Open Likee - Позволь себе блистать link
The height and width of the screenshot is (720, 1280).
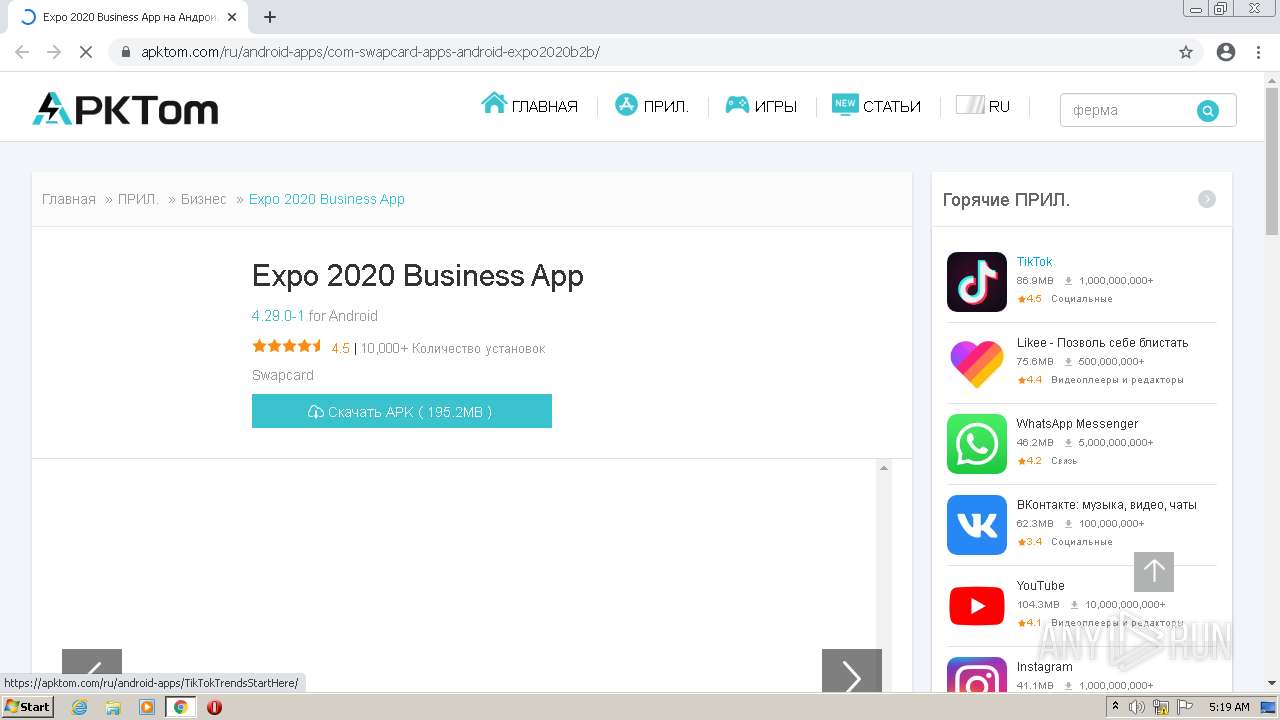[1102, 343]
